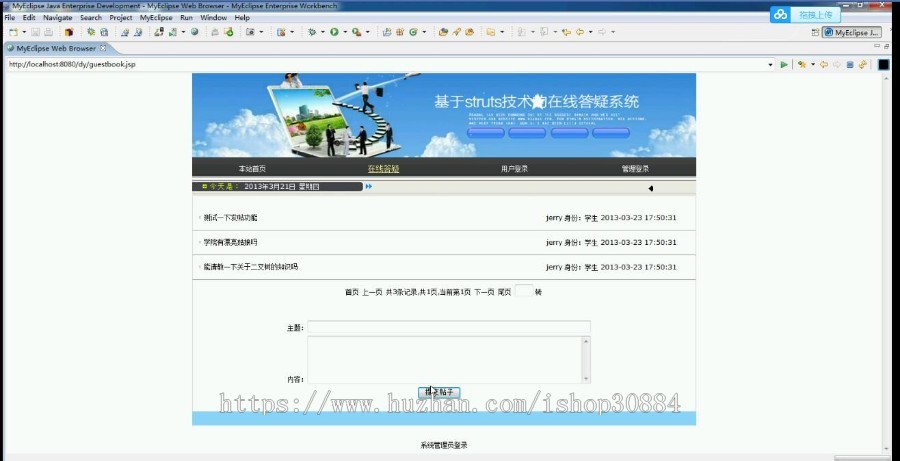Click the Print toolbar icon
900x461 pixels.
(49, 32)
